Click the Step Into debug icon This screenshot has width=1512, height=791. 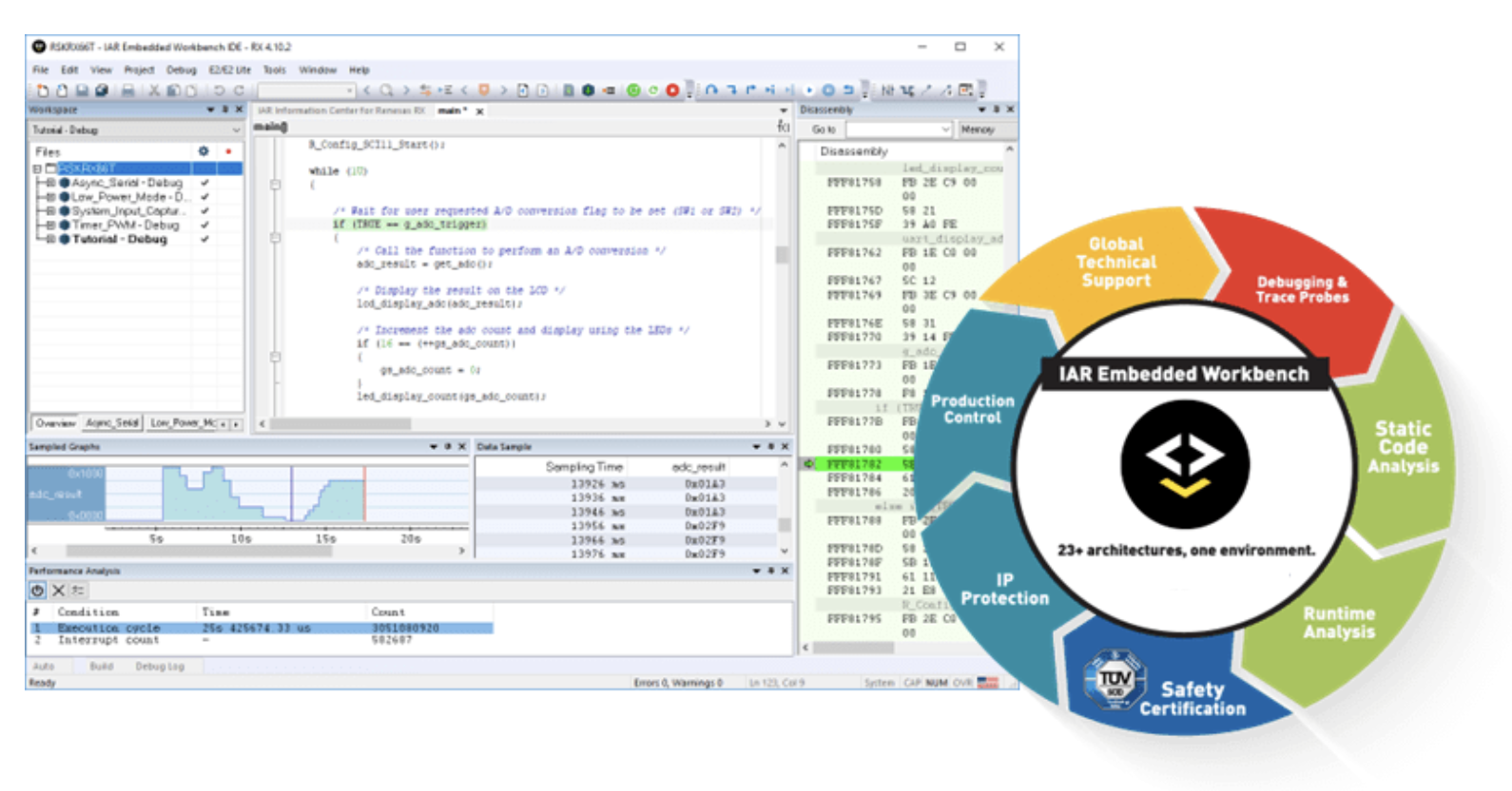point(732,90)
